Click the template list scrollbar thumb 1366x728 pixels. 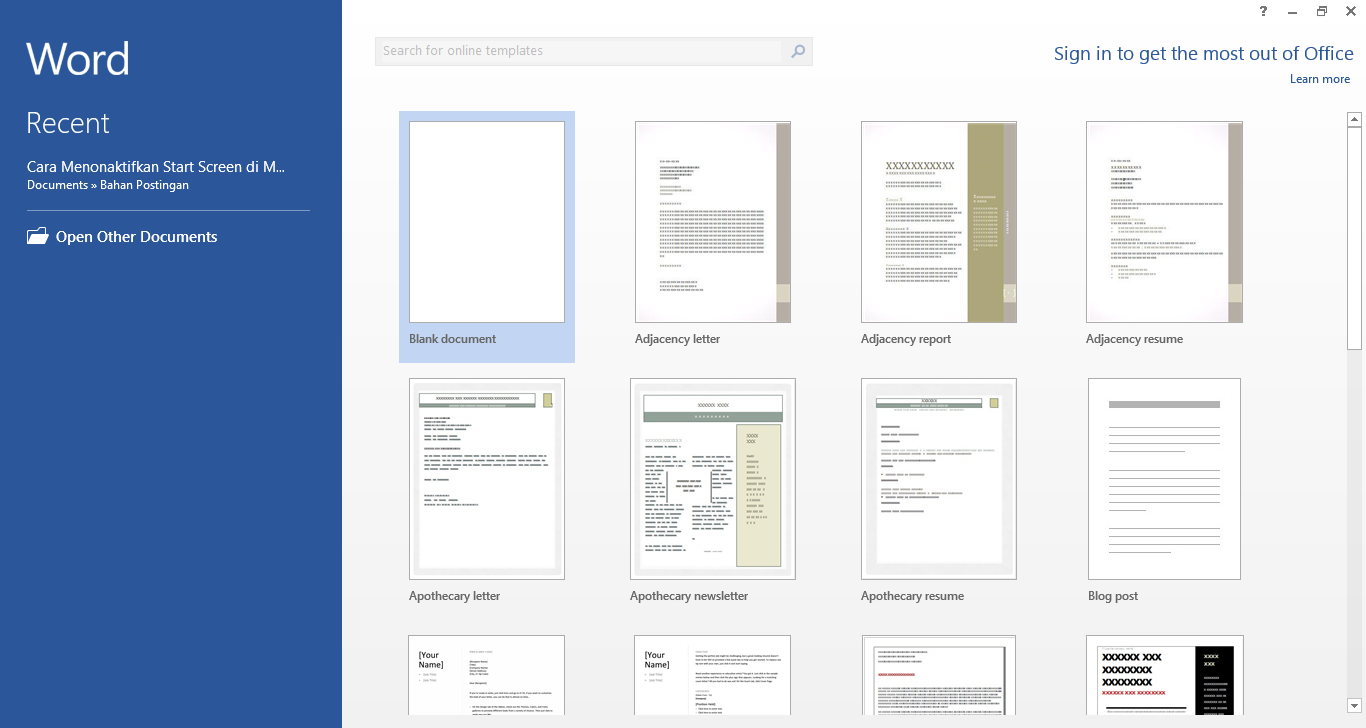tap(1355, 238)
